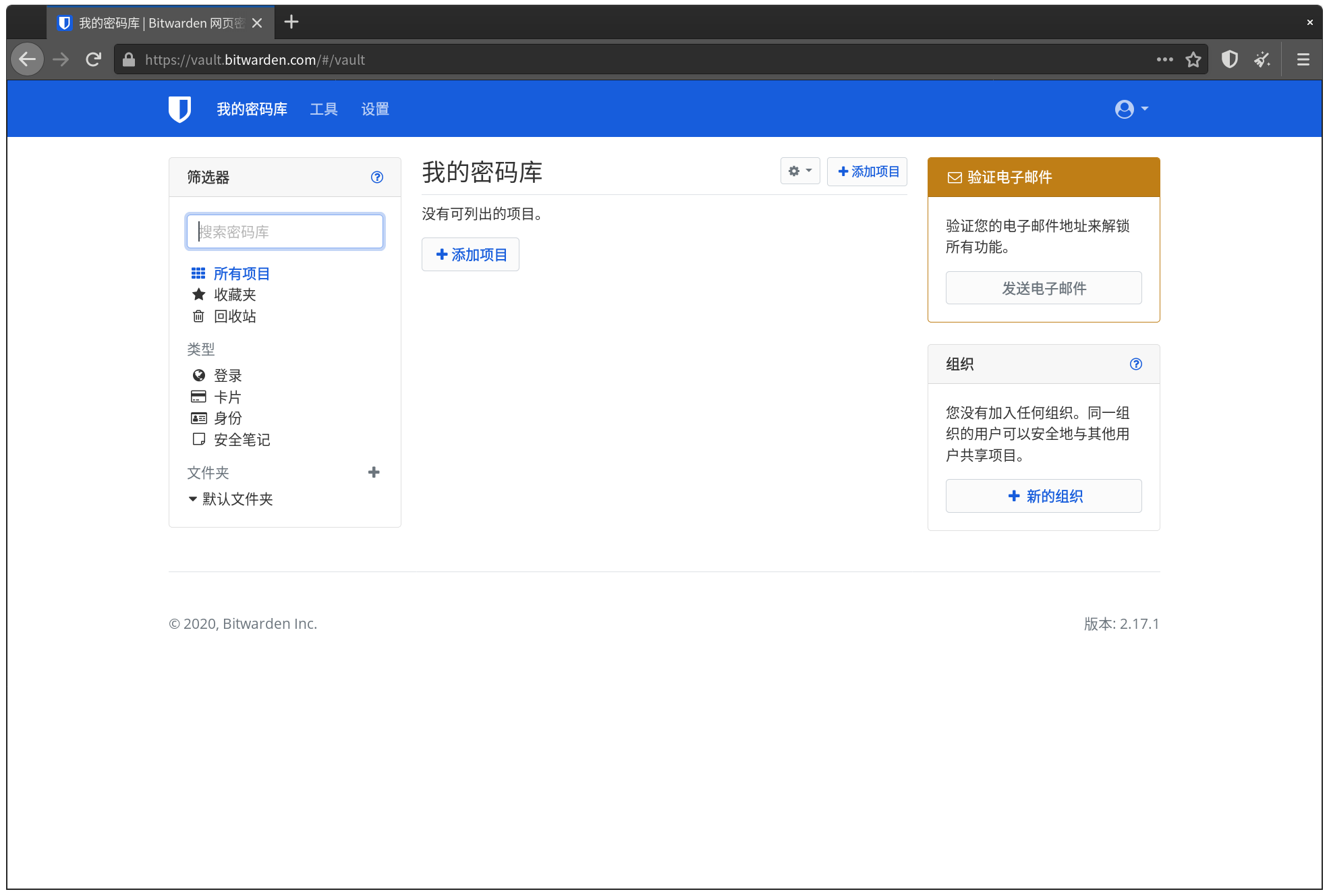1329x896 pixels.
Task: Open the user account dropdown
Action: pos(1131,109)
